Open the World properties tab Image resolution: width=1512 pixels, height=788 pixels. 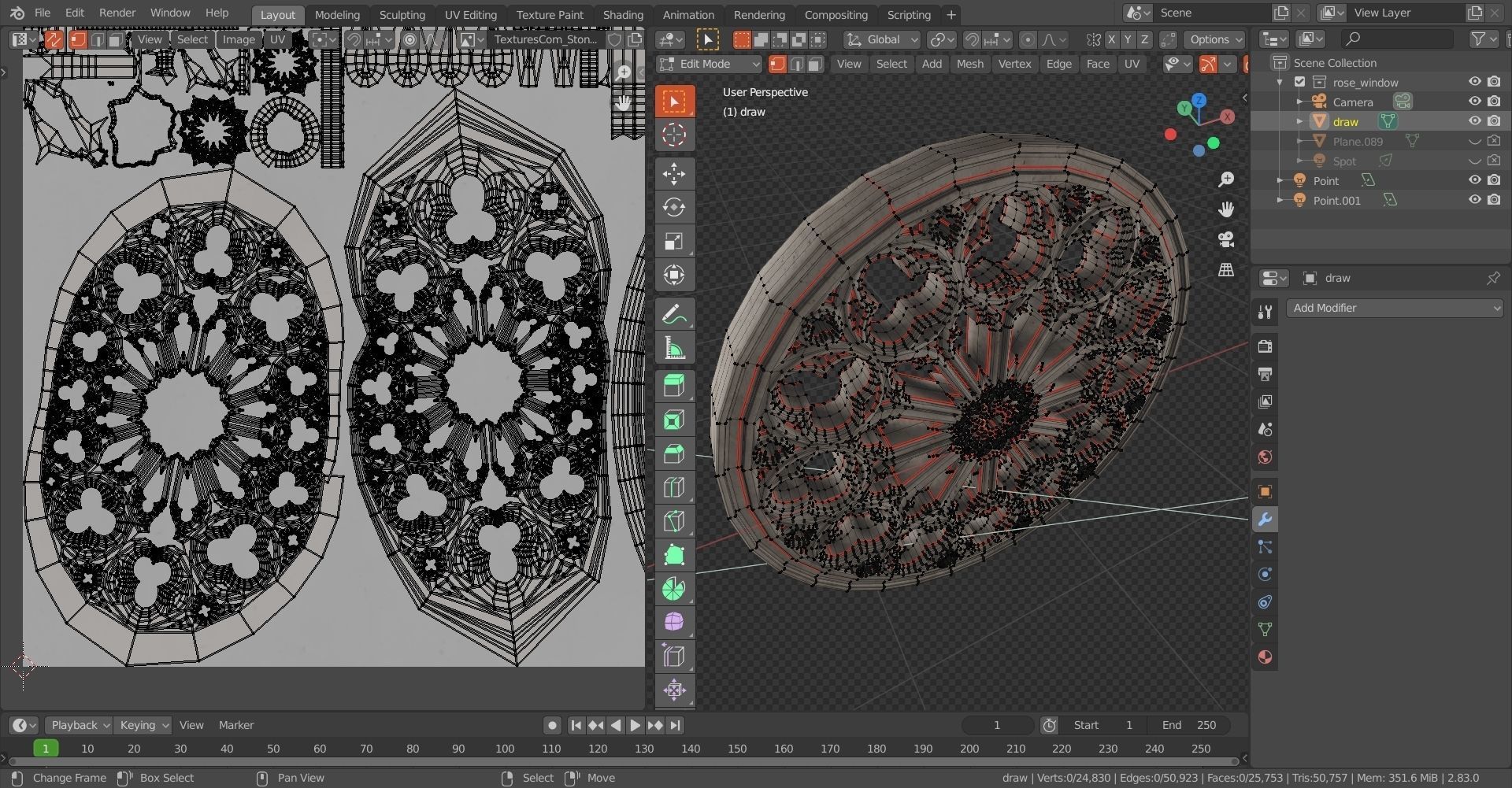(1265, 457)
